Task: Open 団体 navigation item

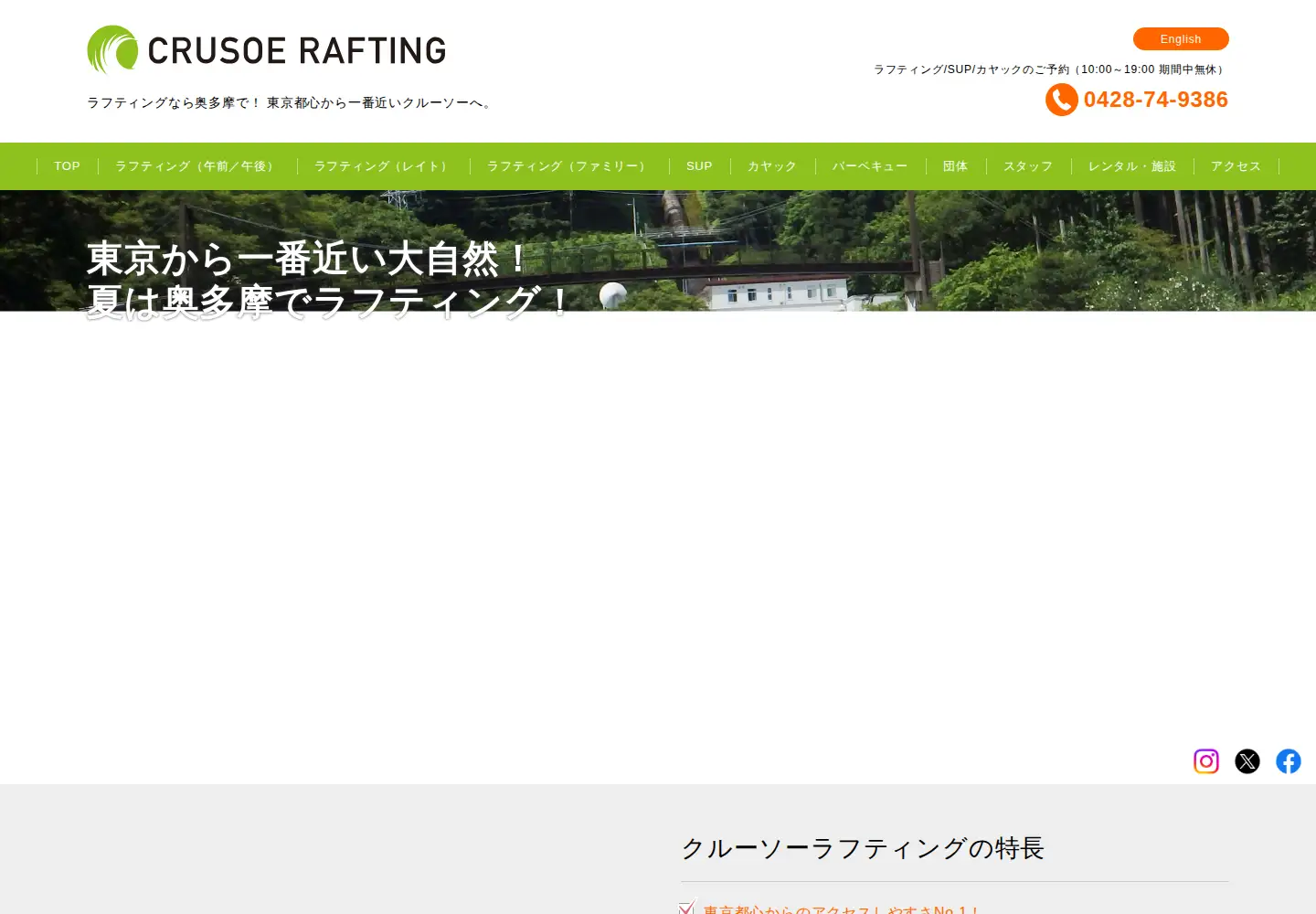Action: [x=956, y=166]
